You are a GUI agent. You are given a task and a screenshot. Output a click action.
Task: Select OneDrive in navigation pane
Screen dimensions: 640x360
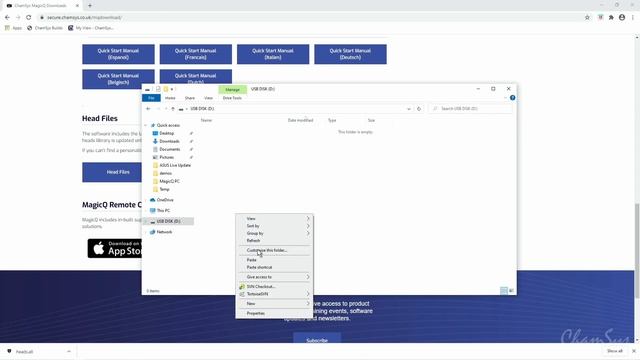[165, 200]
